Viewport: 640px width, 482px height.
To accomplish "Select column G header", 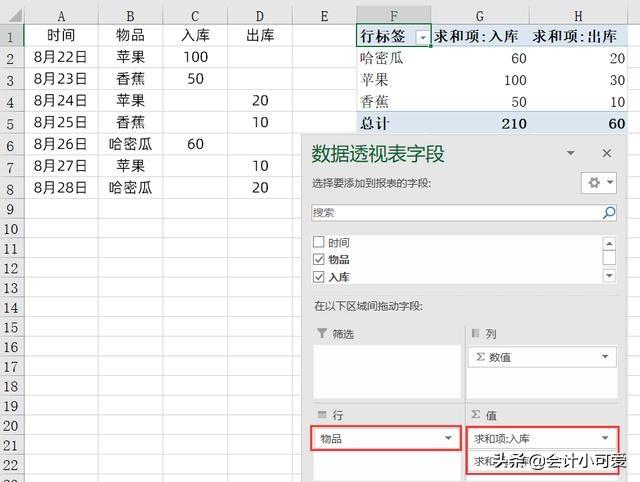I will (x=480, y=16).
